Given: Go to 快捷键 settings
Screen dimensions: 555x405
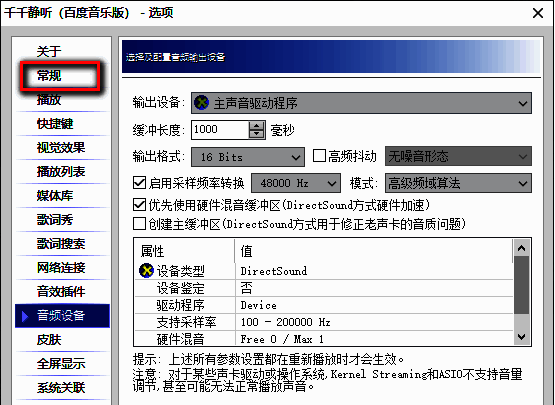Looking at the screenshot, I should point(55,124).
